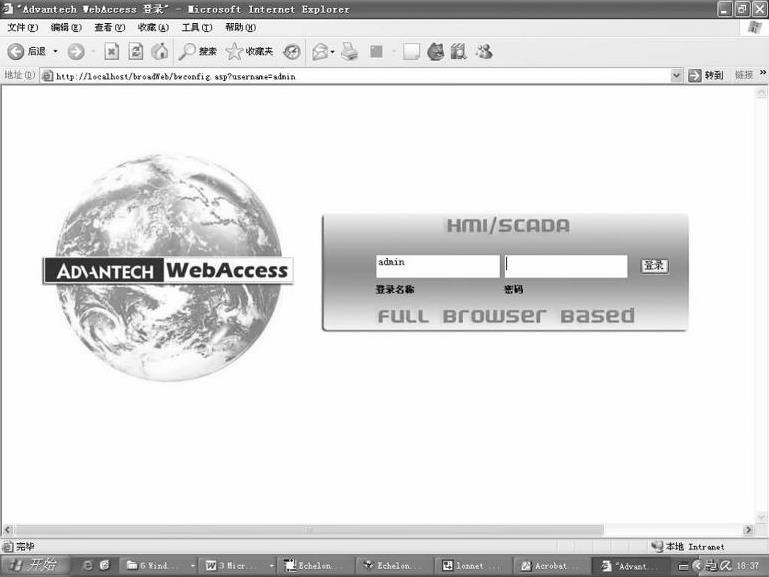Click the Advantech WebAccess logo banner

[x=168, y=271]
